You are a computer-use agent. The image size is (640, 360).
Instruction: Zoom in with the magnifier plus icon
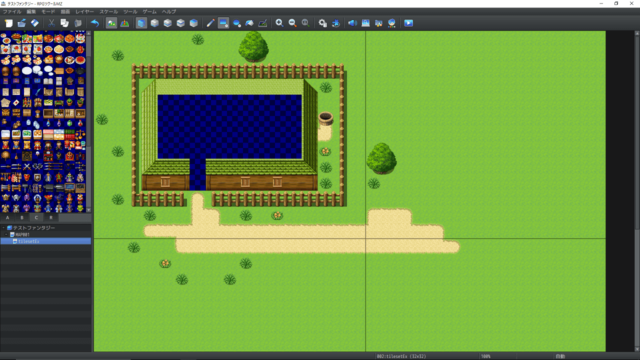click(279, 23)
